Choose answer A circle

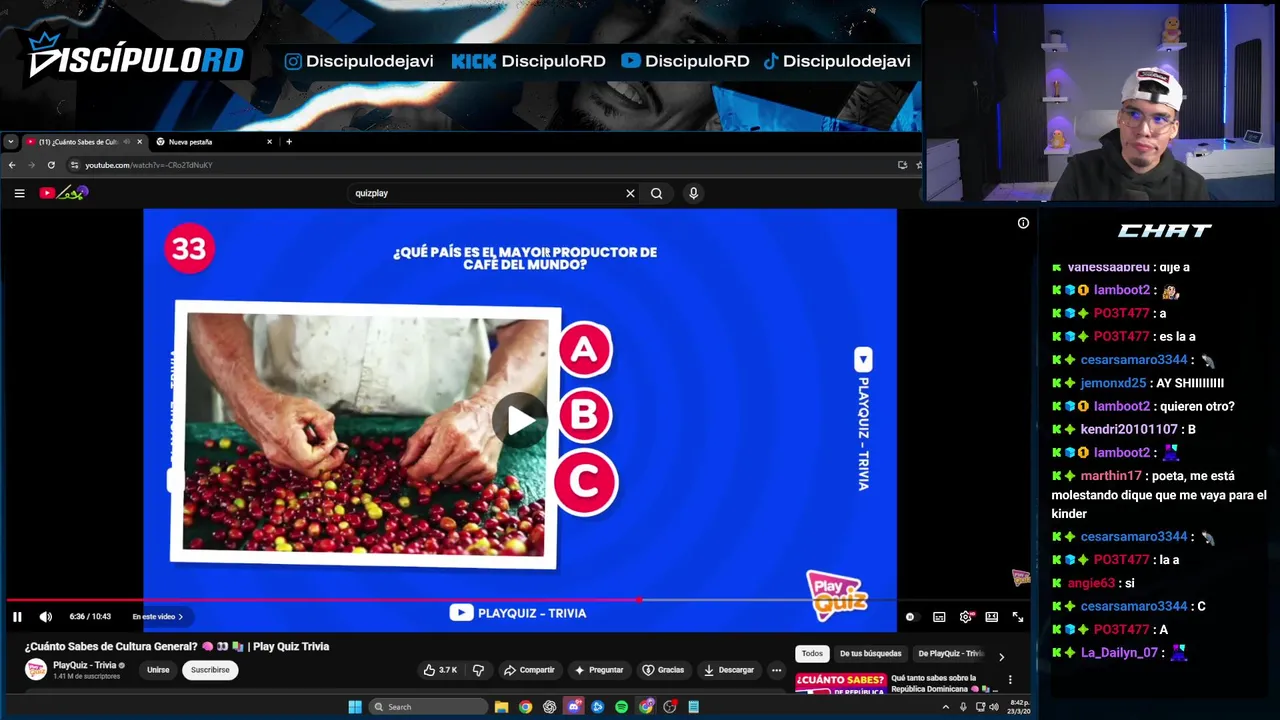[x=584, y=350]
